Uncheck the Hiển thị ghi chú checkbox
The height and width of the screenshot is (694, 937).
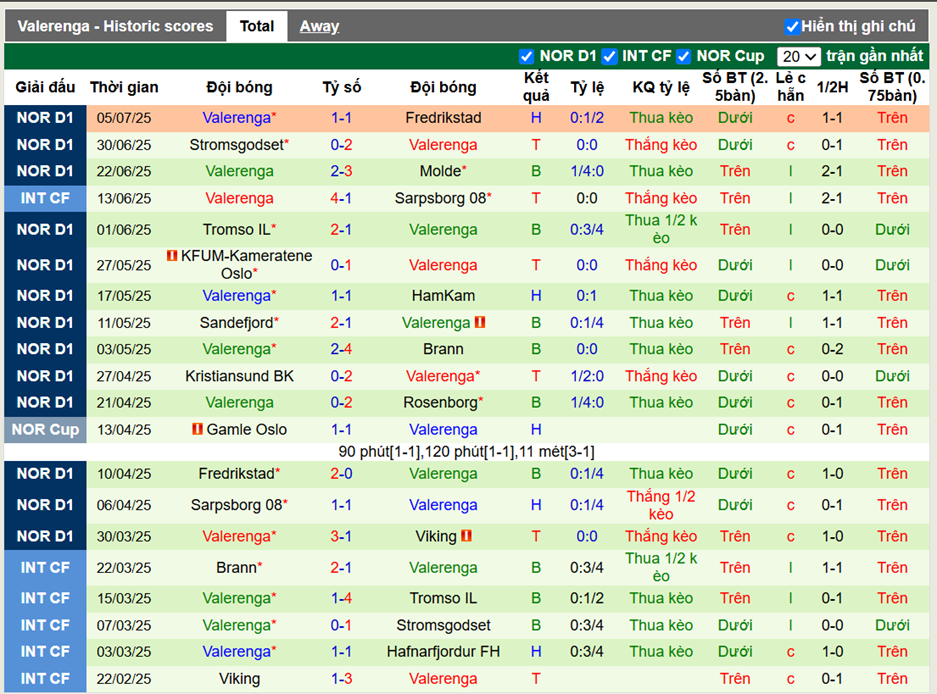tap(792, 26)
